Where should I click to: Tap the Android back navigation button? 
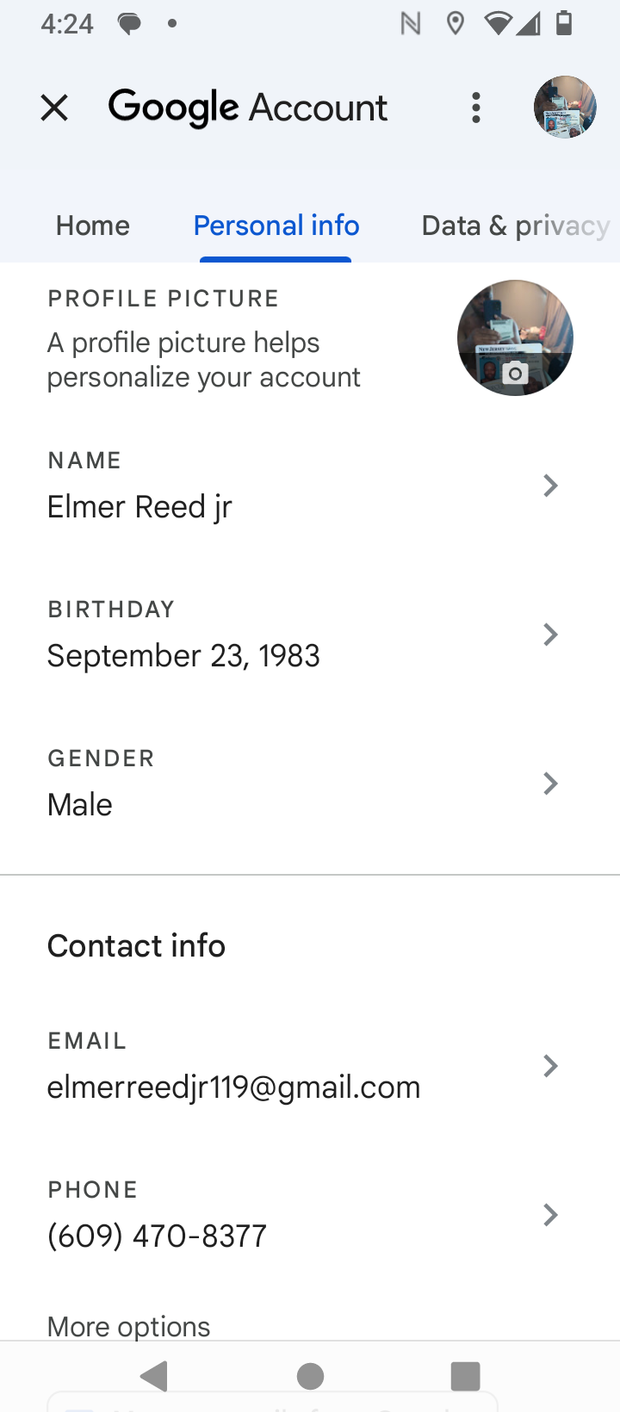point(154,1376)
